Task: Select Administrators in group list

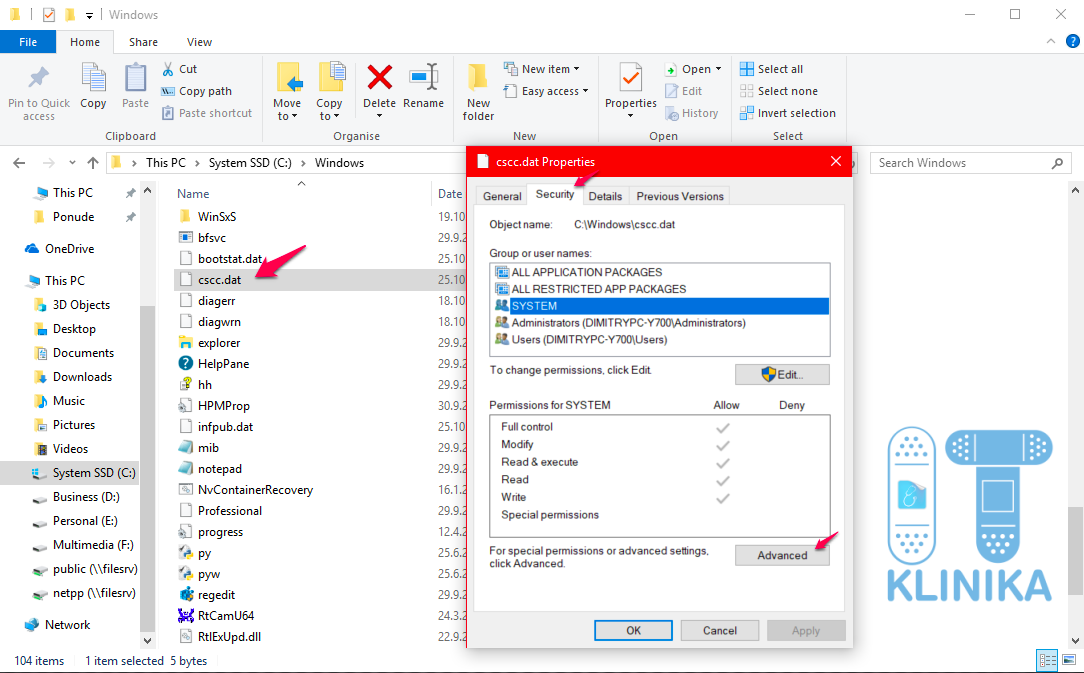Action: point(628,323)
